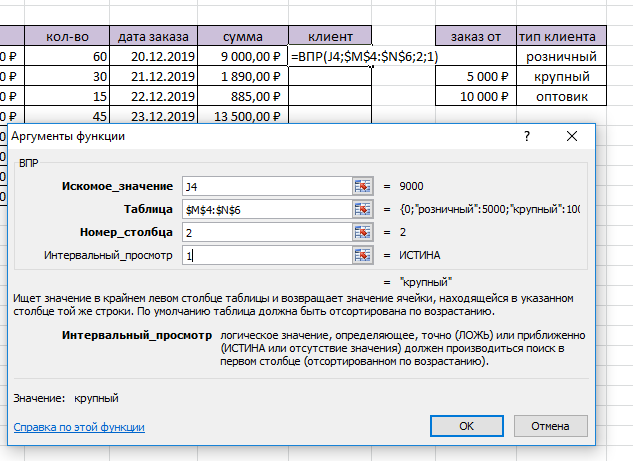Select the date cell 23.12.2019
This screenshot has width=633, height=461.
click(153, 115)
